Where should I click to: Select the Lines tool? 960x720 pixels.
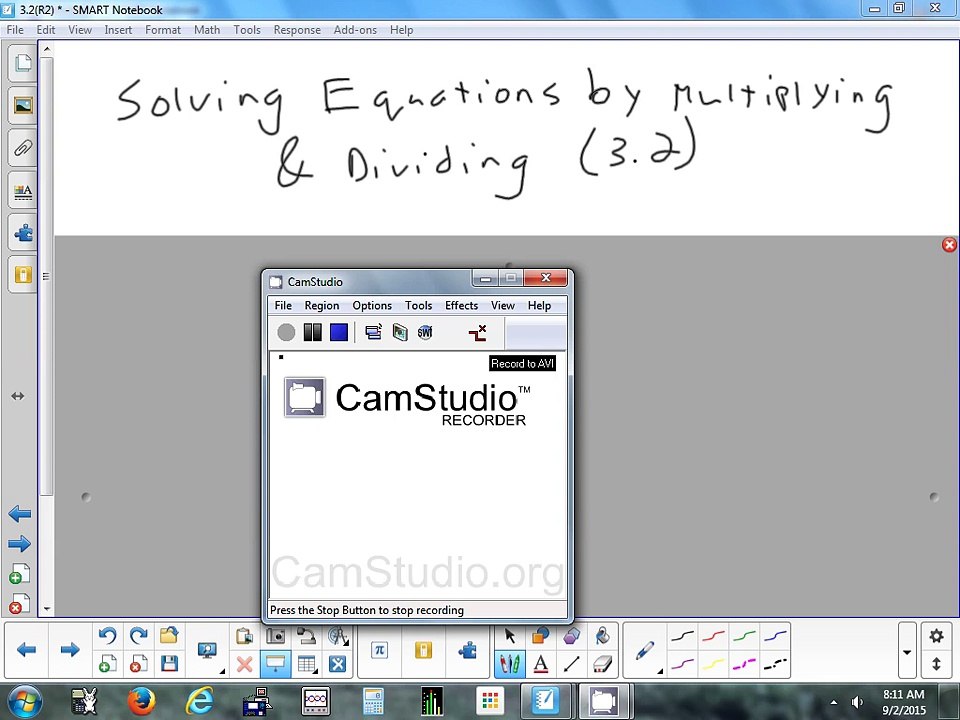[x=571, y=664]
